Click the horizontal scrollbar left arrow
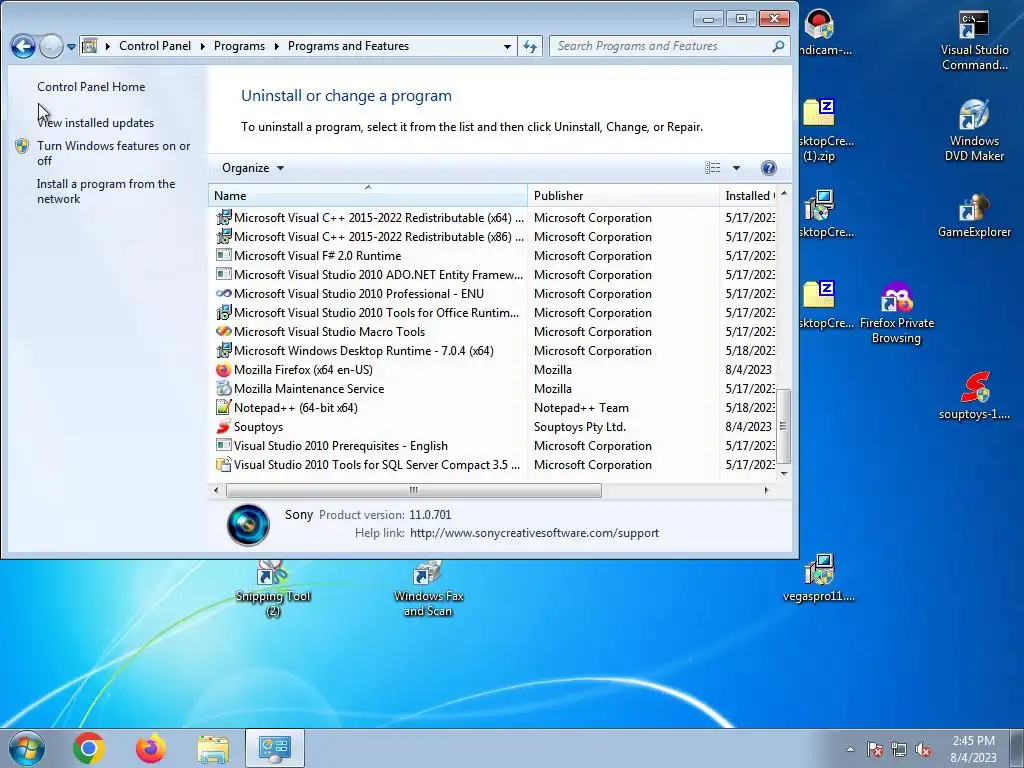The width and height of the screenshot is (1024, 768). pos(216,490)
